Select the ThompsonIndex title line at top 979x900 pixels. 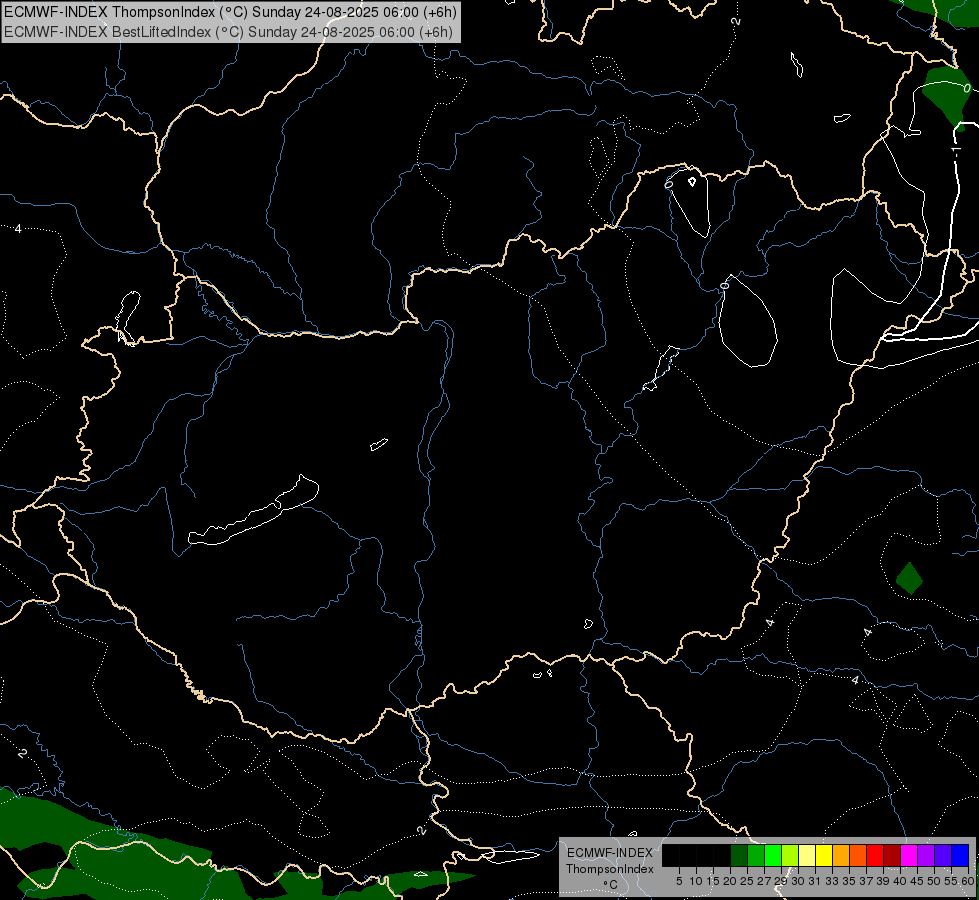point(230,12)
